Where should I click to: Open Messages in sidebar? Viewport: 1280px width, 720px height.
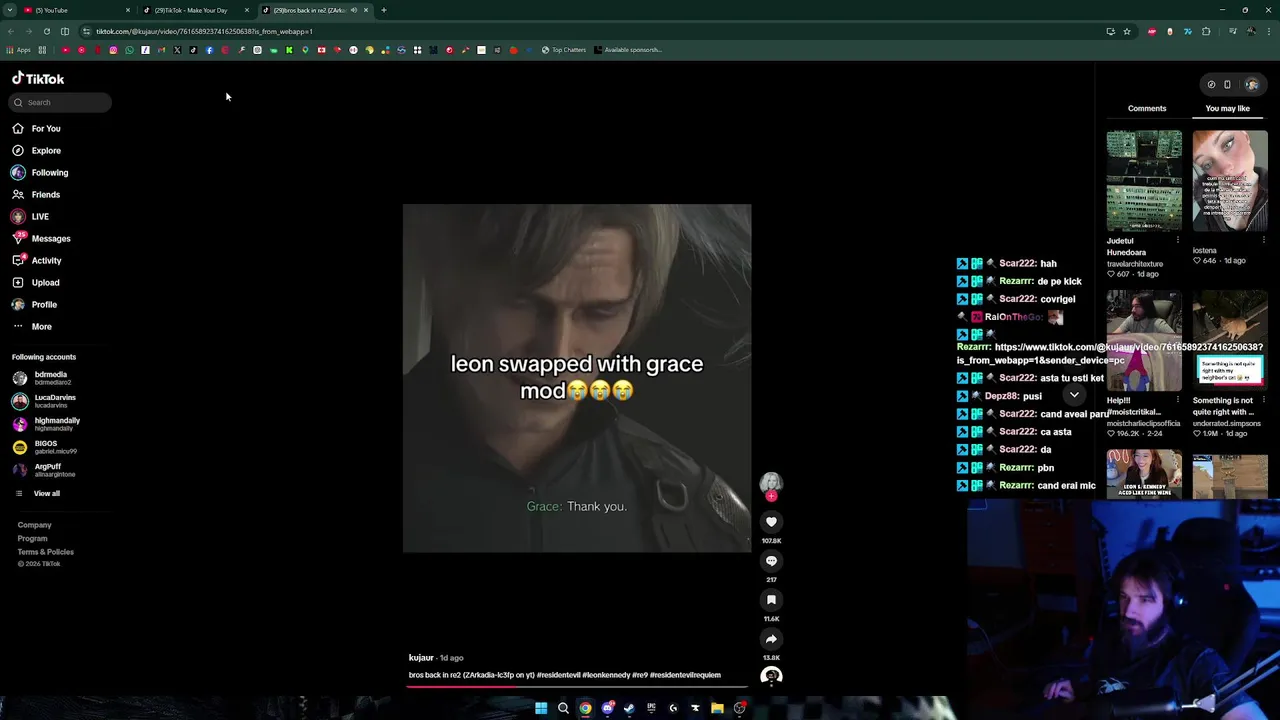click(x=41, y=238)
